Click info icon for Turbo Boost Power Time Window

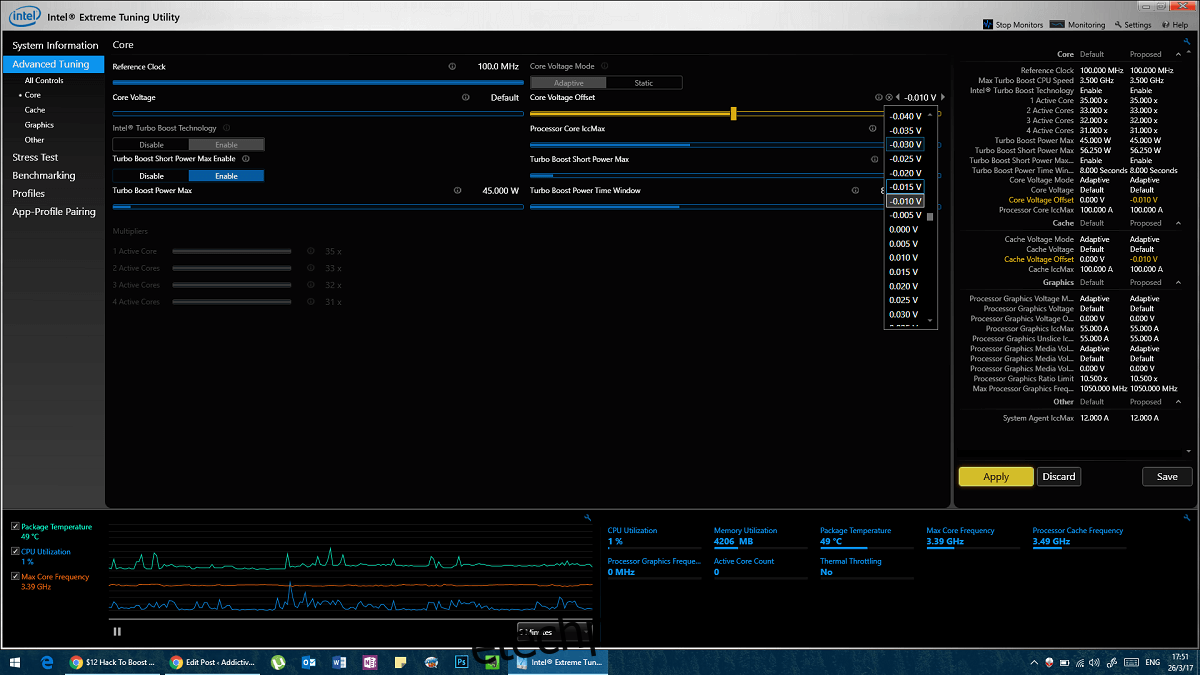pos(856,190)
